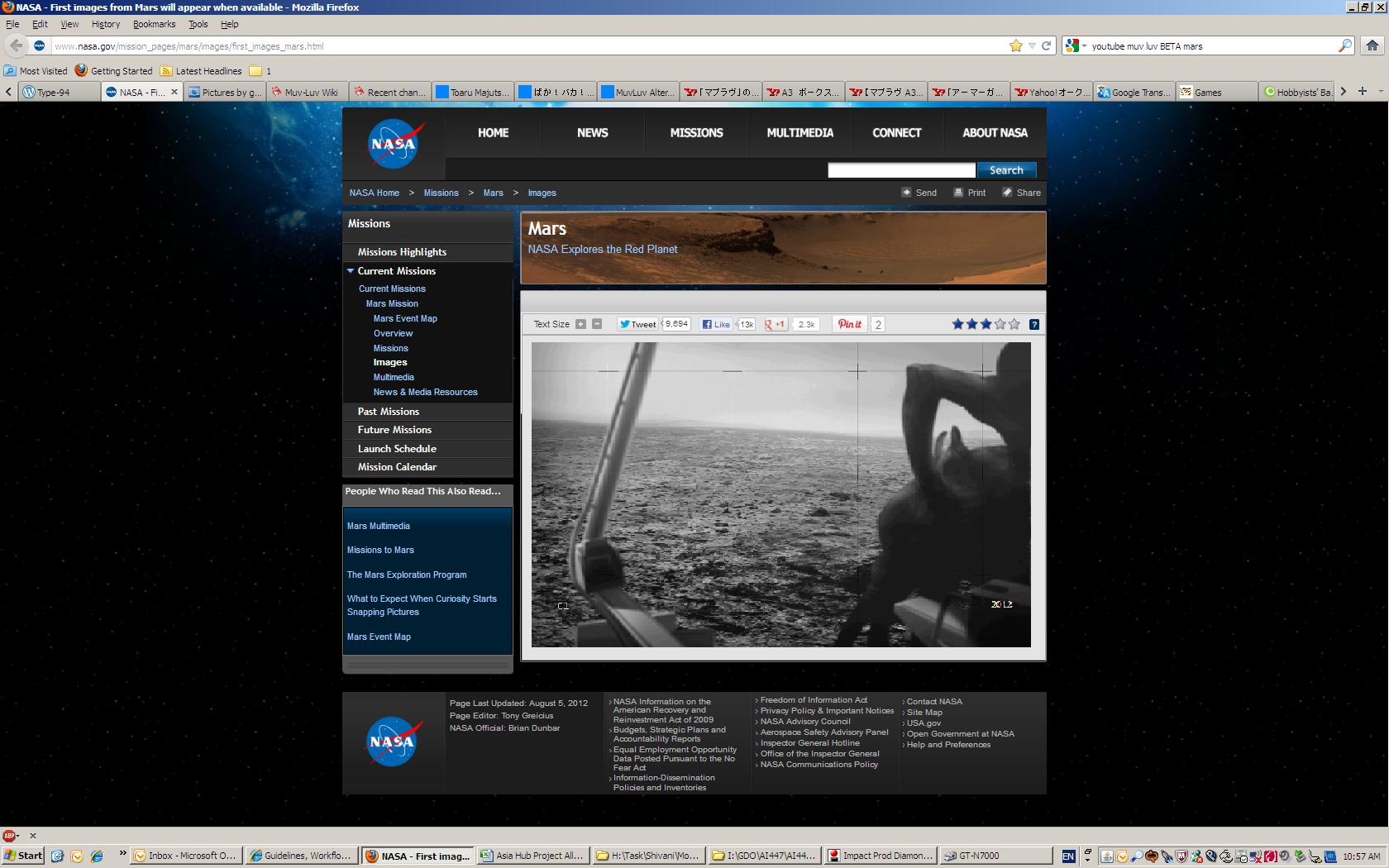
Task: Click the Print icon link
Action: tap(969, 193)
